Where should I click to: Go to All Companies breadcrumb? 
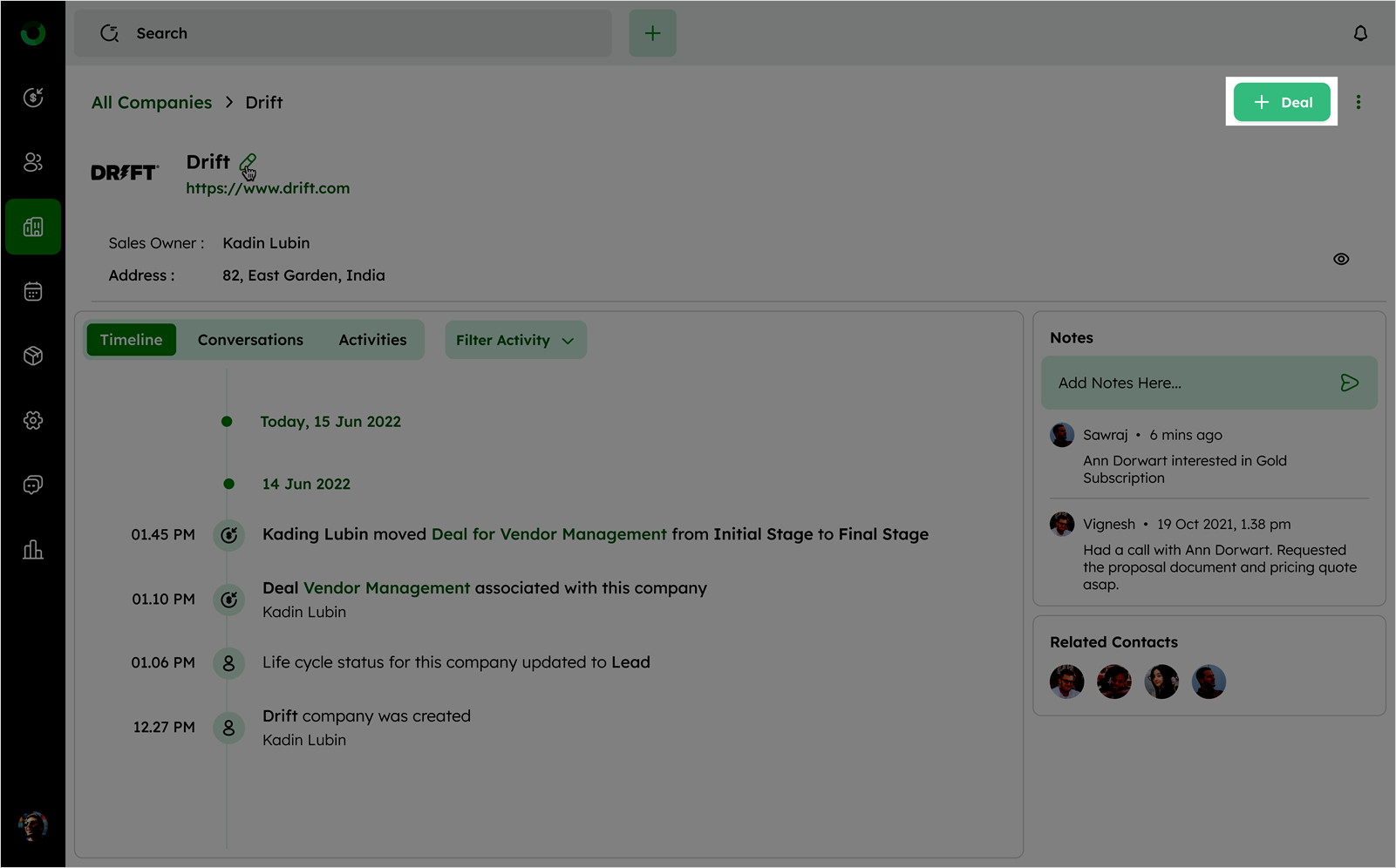152,103
